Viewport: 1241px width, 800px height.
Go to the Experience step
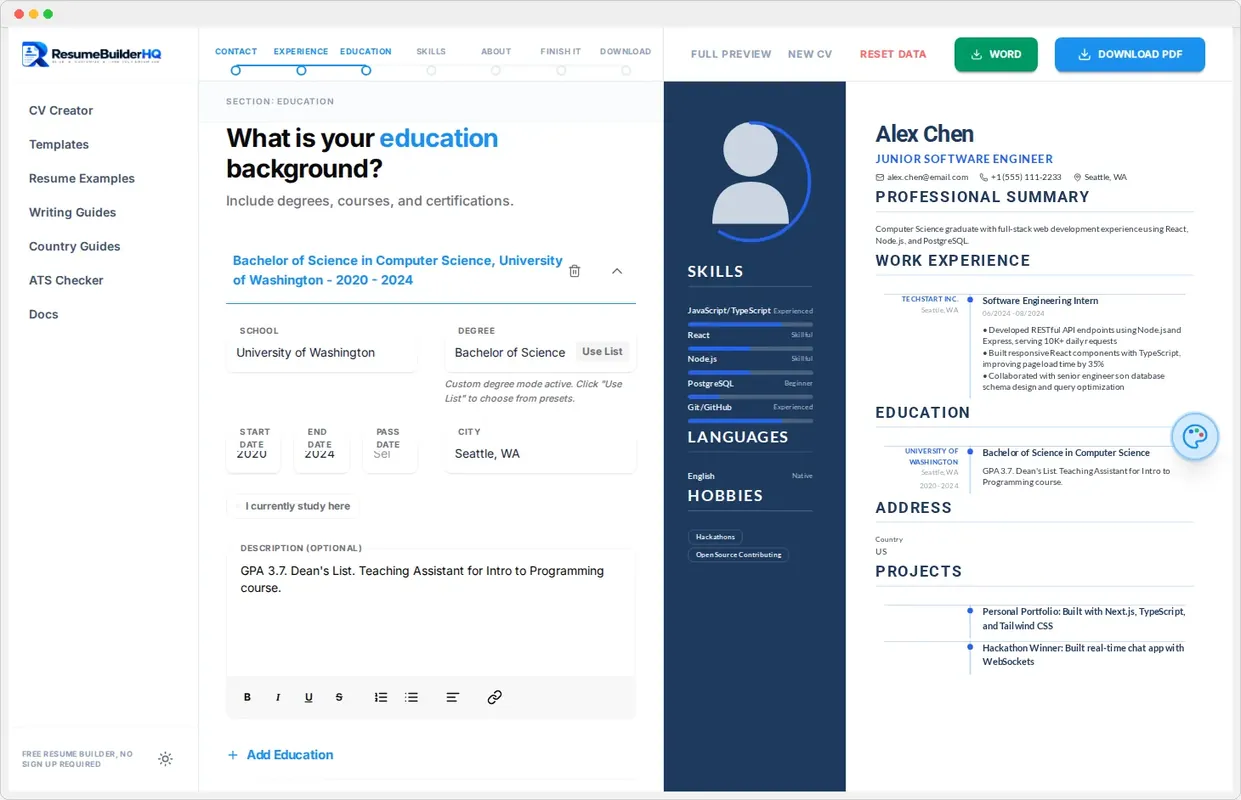301,60
